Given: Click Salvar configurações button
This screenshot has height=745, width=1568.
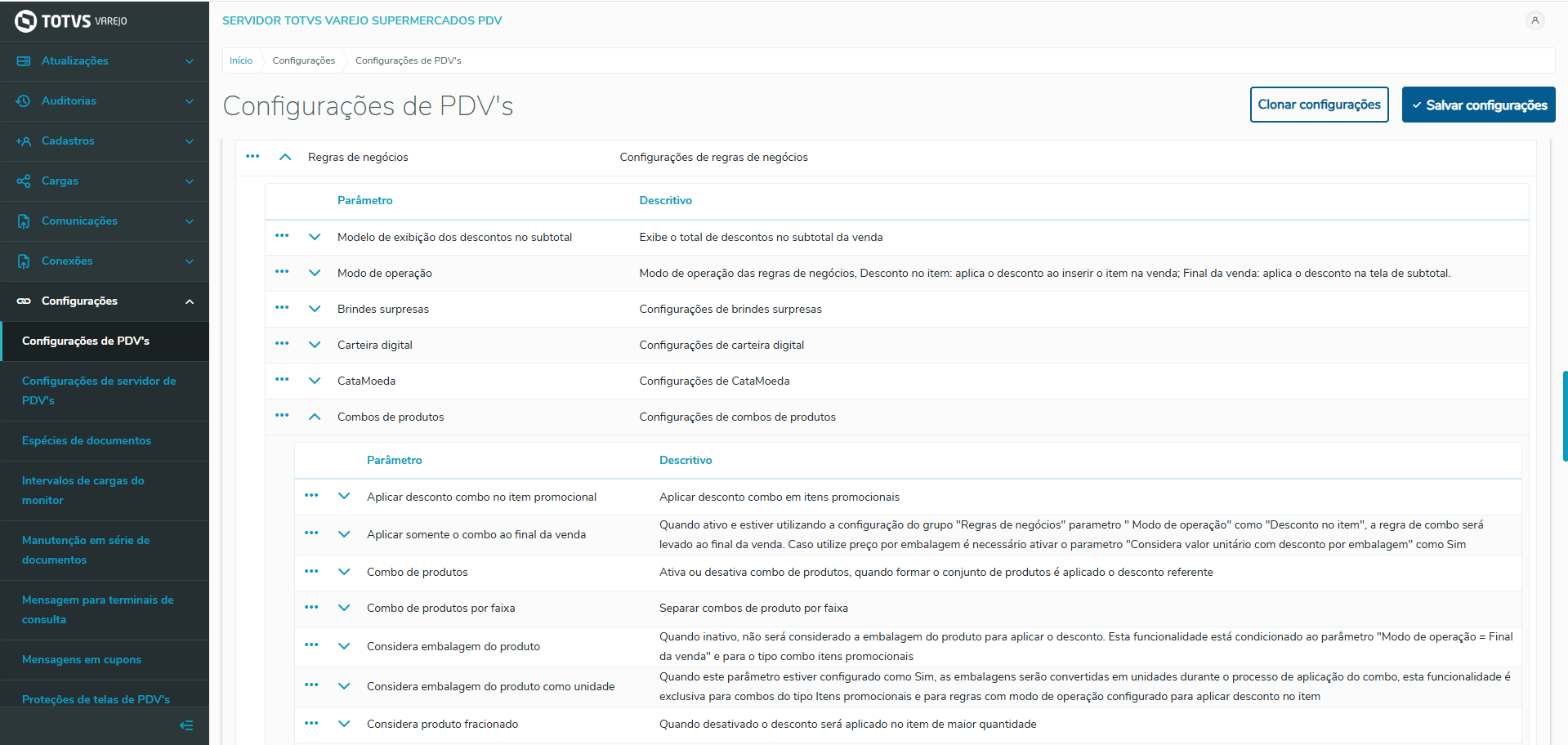Looking at the screenshot, I should click(x=1478, y=105).
